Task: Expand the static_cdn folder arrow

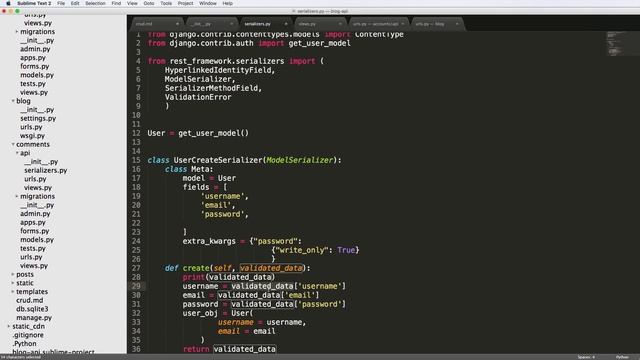Action: (9, 326)
